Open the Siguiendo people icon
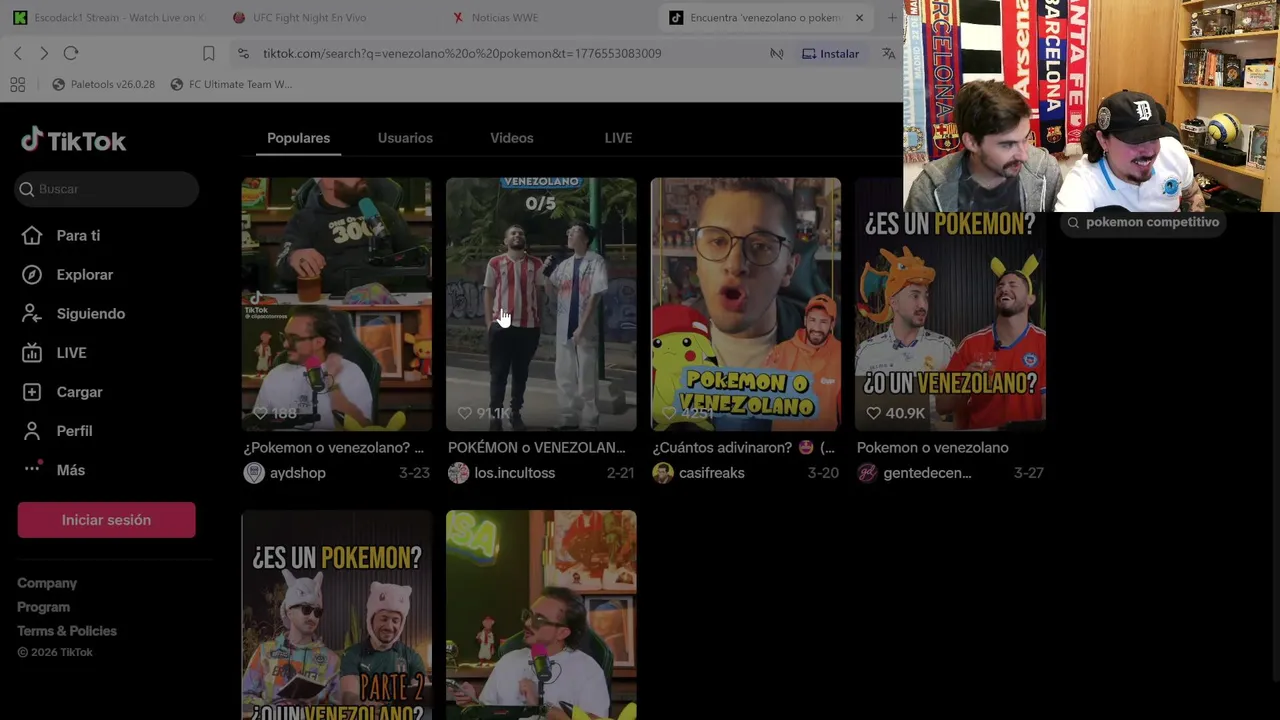The height and width of the screenshot is (720, 1280). tap(32, 313)
